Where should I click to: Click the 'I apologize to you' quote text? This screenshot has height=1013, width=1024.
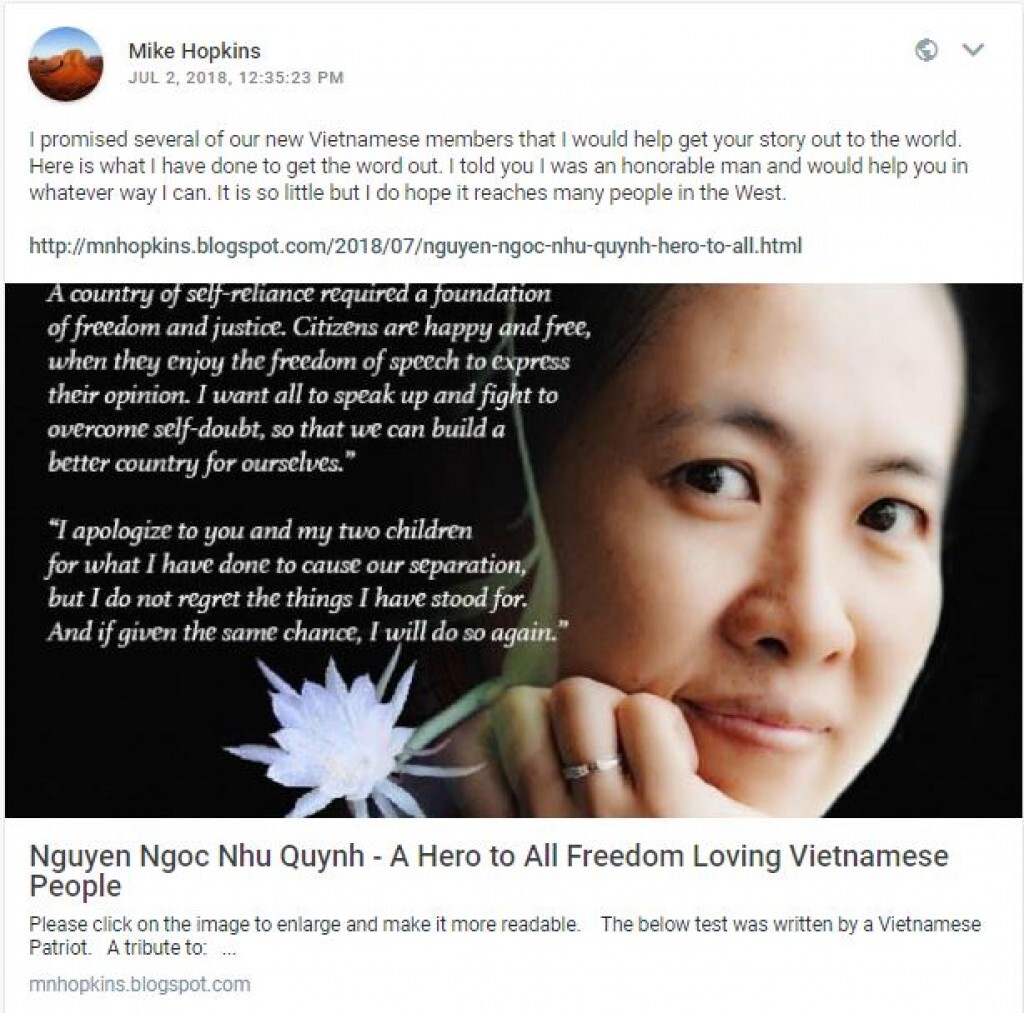(307, 581)
